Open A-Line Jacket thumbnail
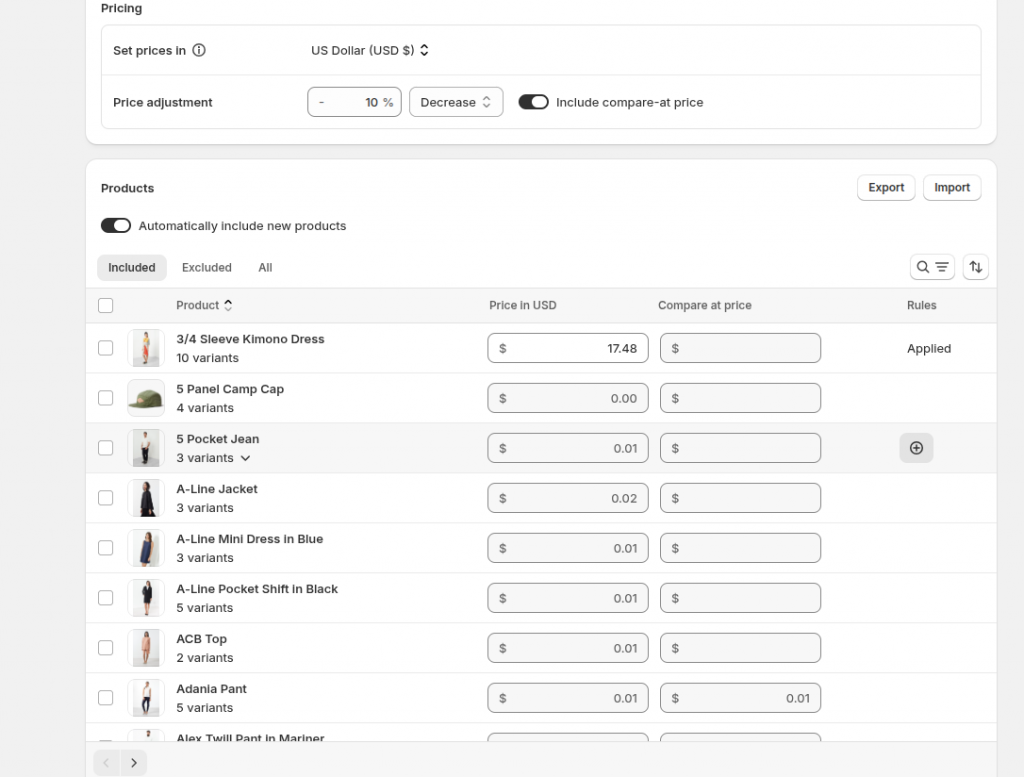The image size is (1024, 777). pyautogui.click(x=146, y=498)
